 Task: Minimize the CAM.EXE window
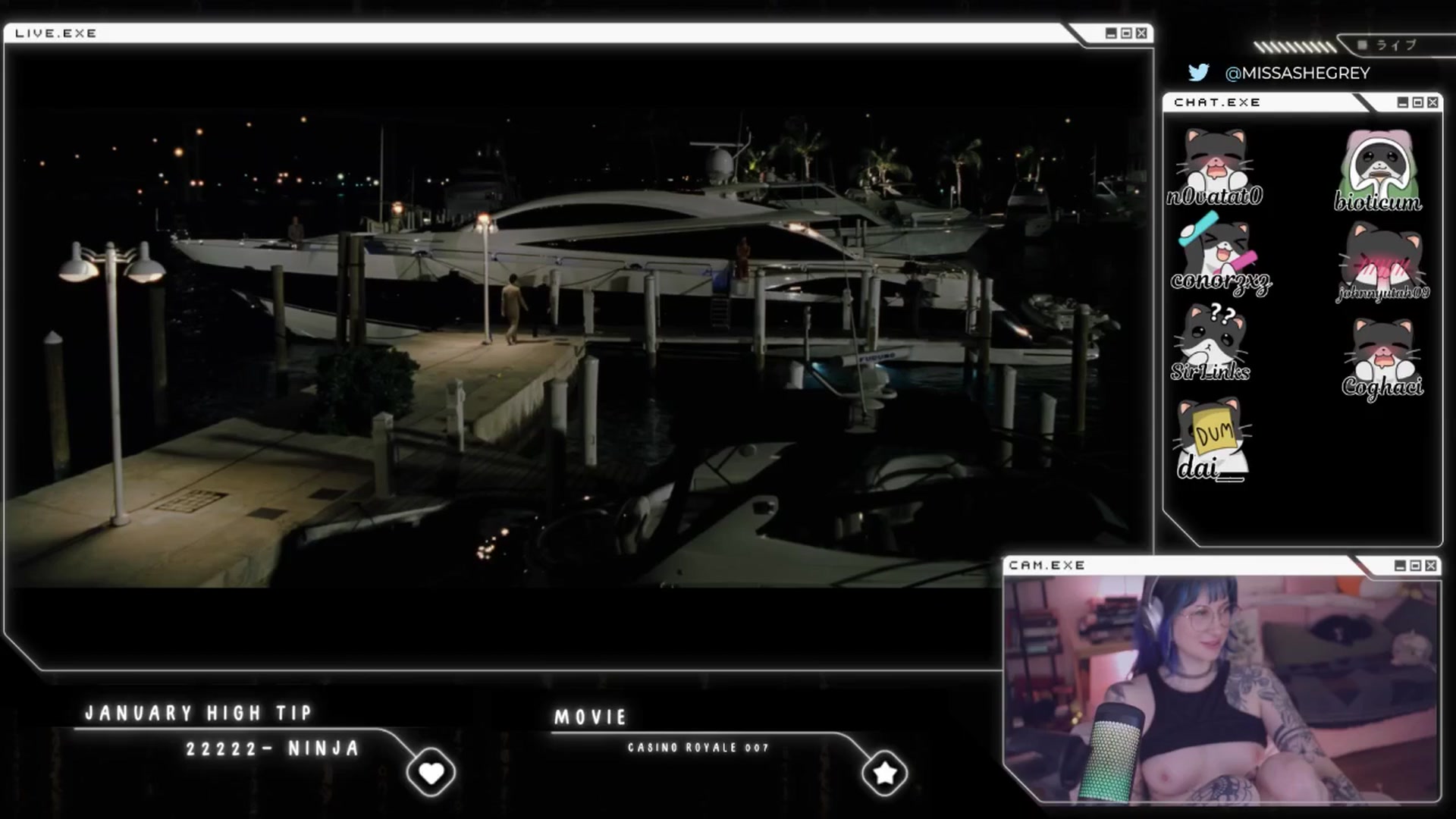[1400, 566]
